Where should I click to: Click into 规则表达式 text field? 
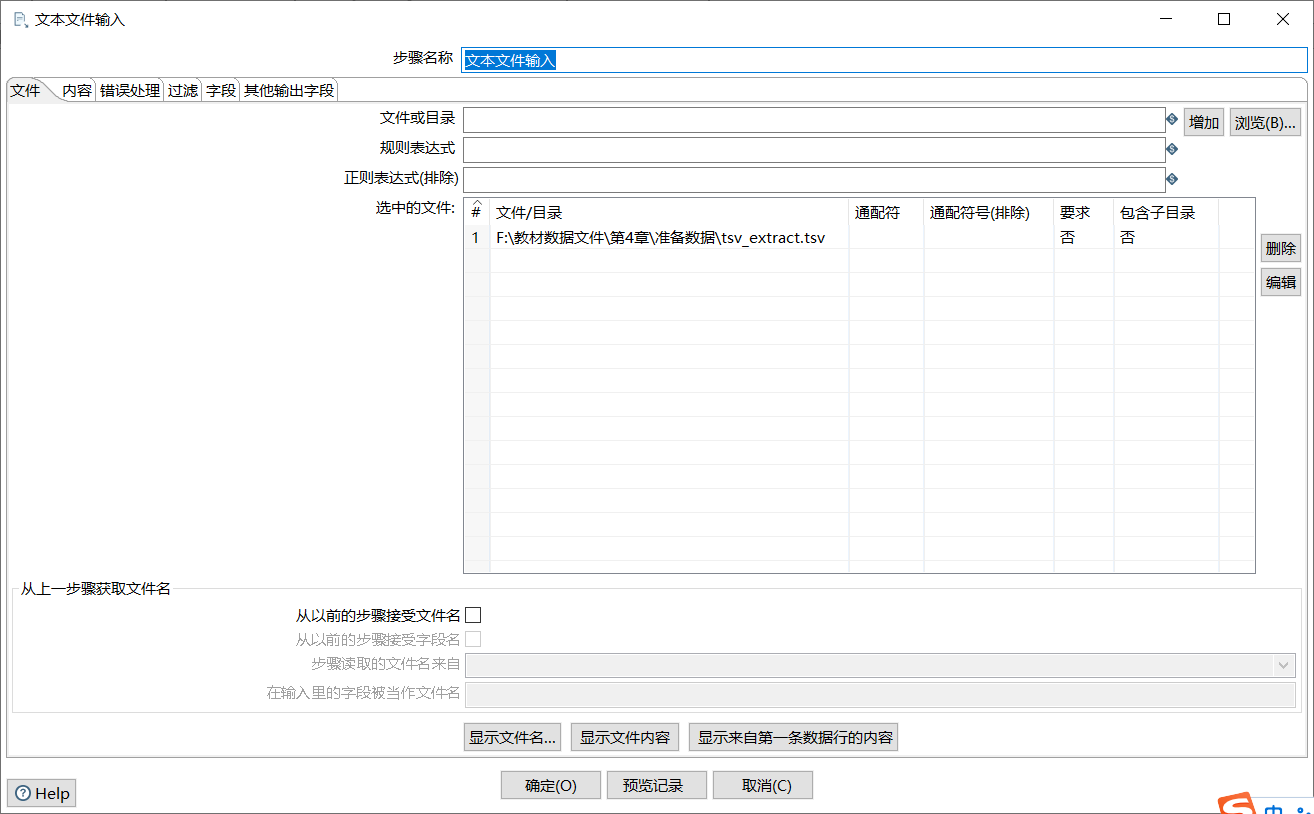click(x=814, y=150)
